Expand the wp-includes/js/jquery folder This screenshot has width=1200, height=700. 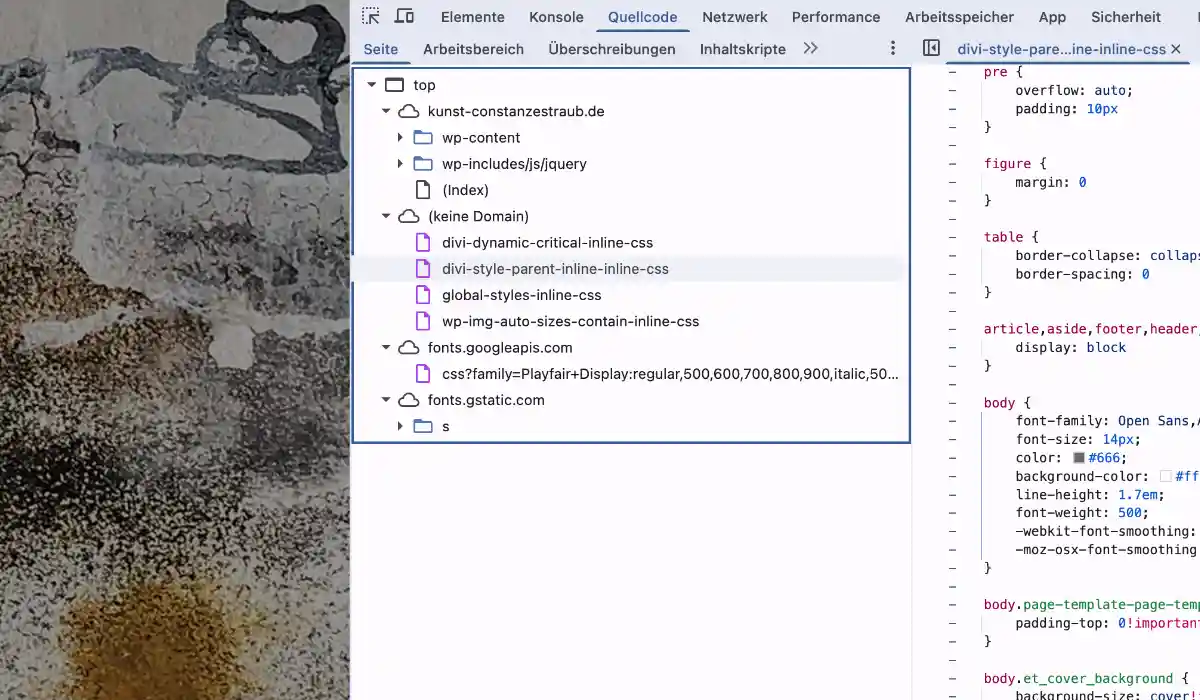pyautogui.click(x=400, y=163)
